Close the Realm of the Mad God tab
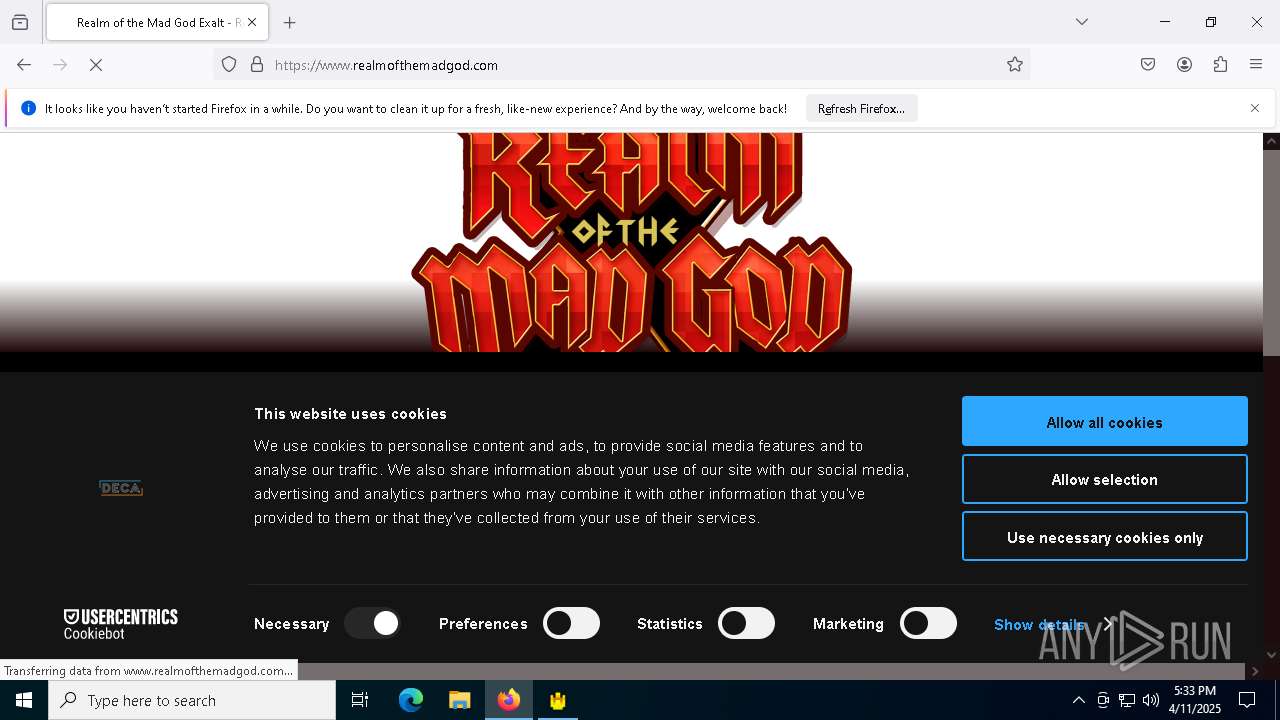The image size is (1280, 720). pos(252,22)
